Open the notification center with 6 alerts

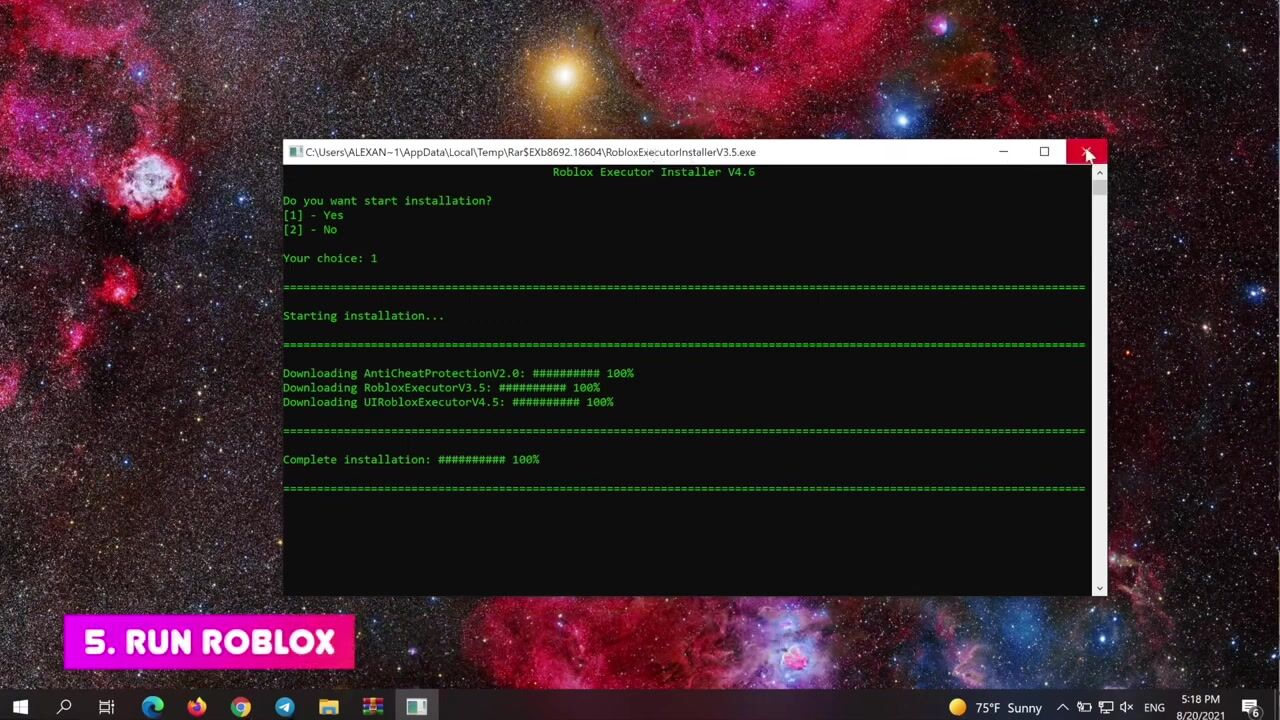tap(1251, 708)
